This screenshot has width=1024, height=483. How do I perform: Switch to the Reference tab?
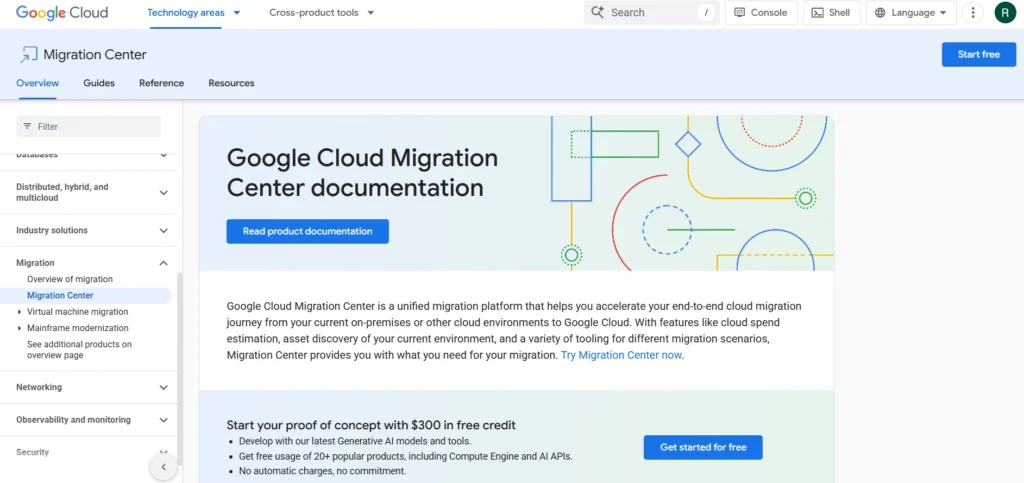tap(161, 83)
